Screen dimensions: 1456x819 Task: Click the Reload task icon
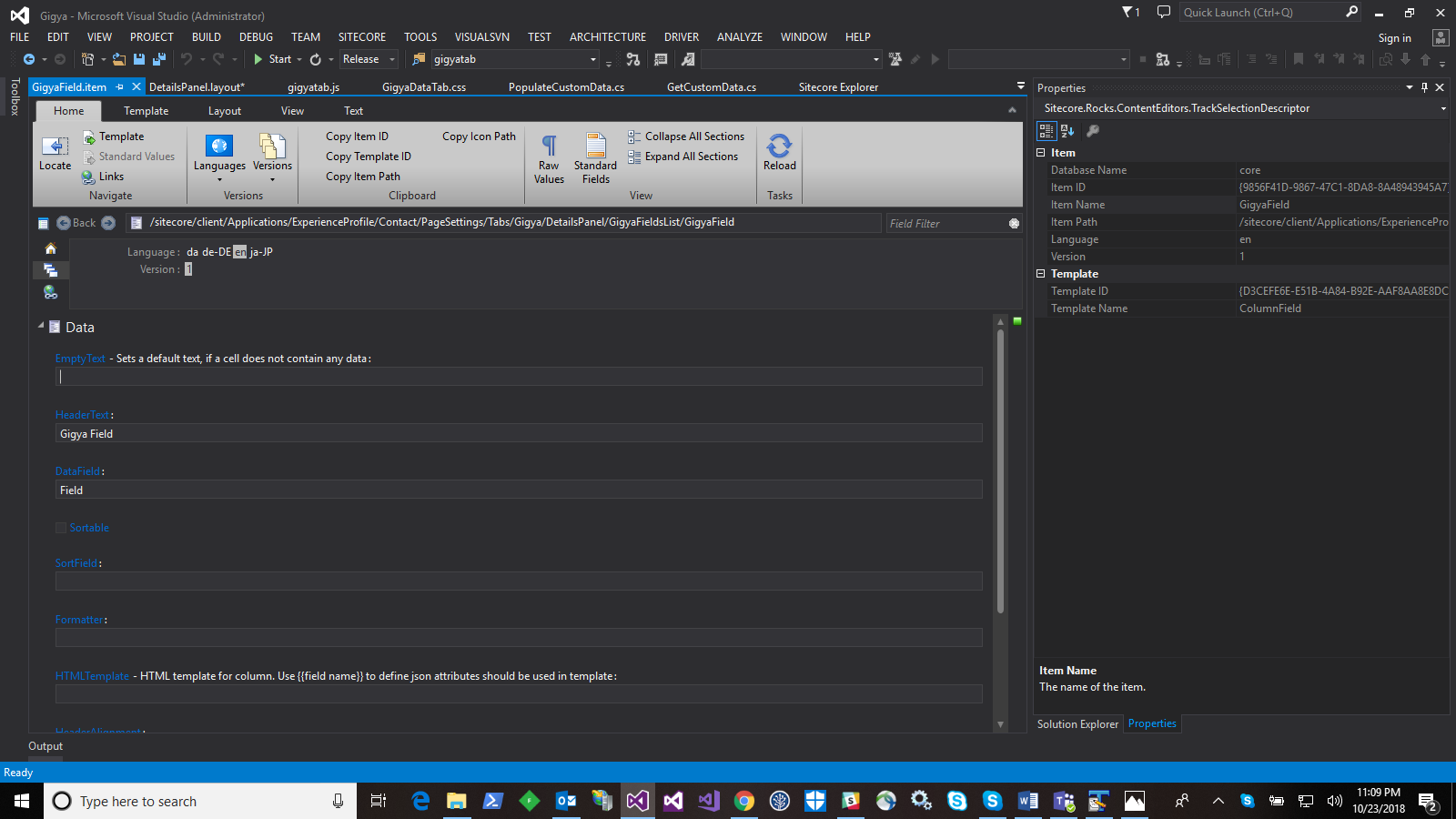779,146
